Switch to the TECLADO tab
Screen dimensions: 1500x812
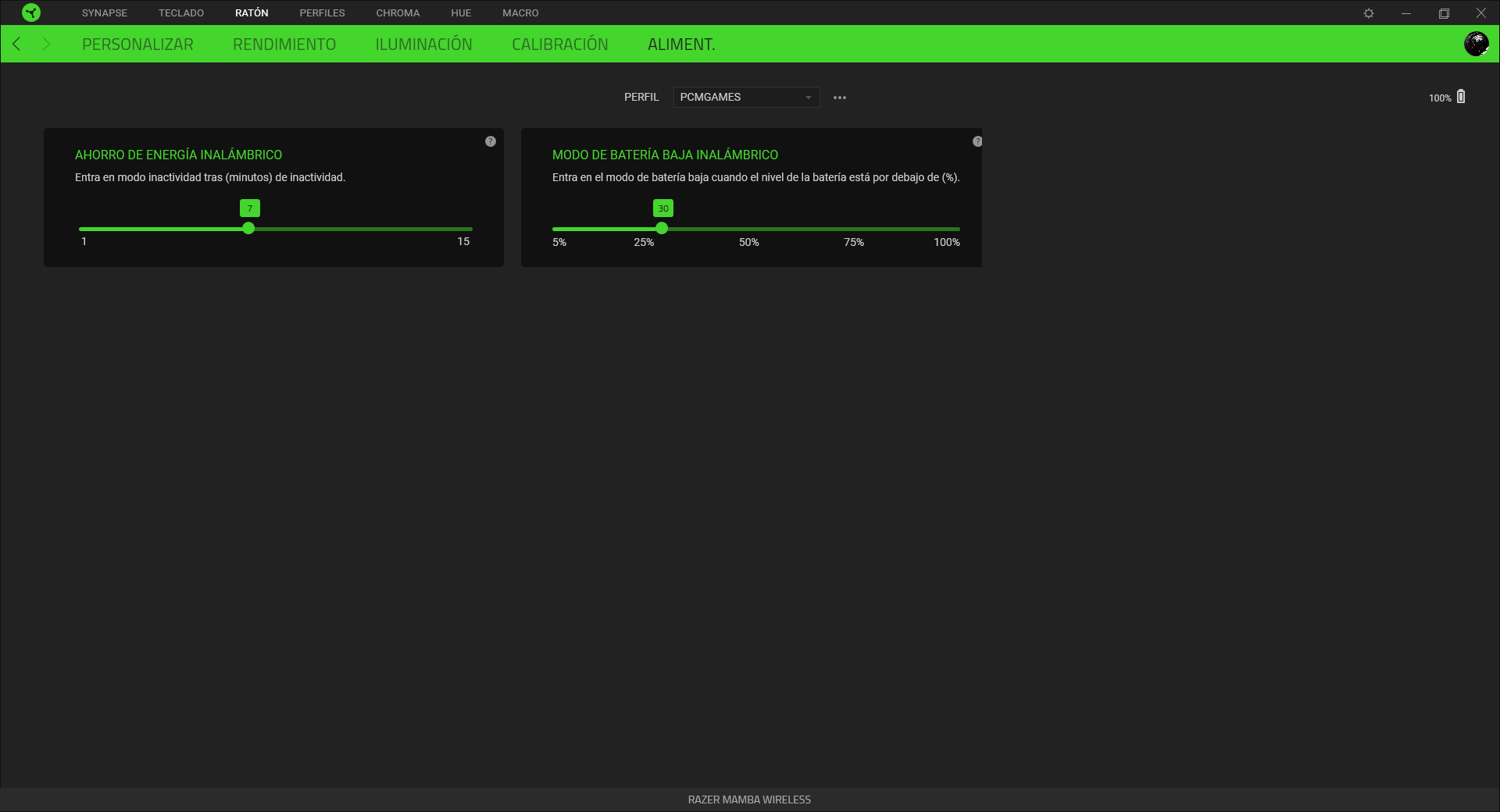pos(181,13)
